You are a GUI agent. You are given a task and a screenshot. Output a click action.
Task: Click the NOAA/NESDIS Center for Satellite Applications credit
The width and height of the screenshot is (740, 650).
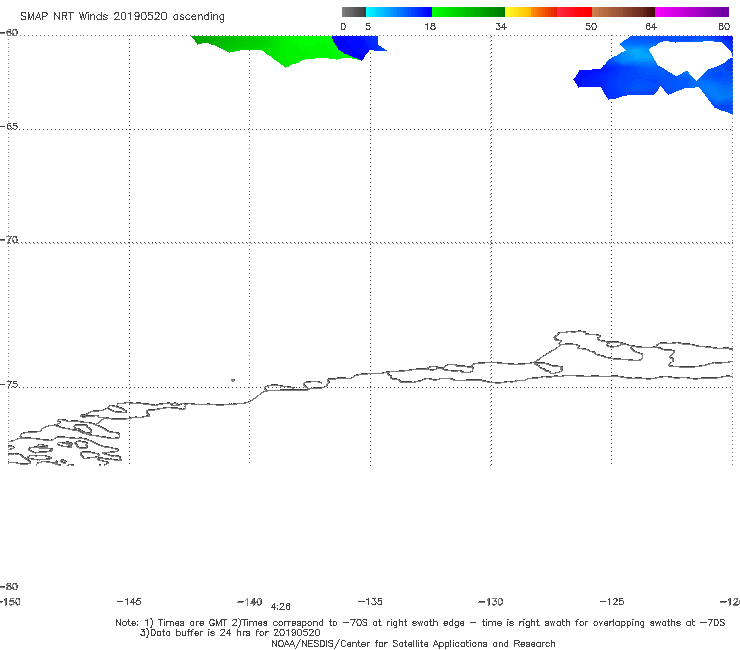[x=413, y=643]
